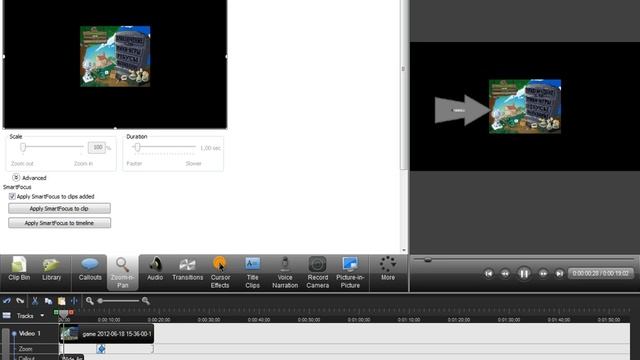This screenshot has width=640, height=360.
Task: Toggle the Video 1 track lock dot
Action: pos(14,333)
